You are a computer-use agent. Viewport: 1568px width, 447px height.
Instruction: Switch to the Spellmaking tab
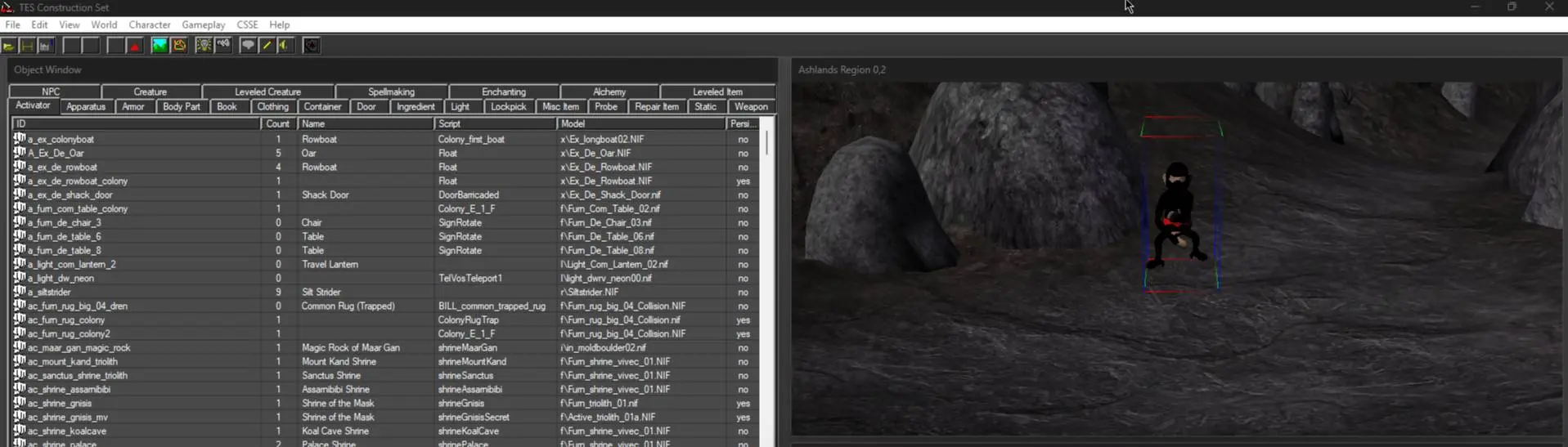(x=392, y=92)
